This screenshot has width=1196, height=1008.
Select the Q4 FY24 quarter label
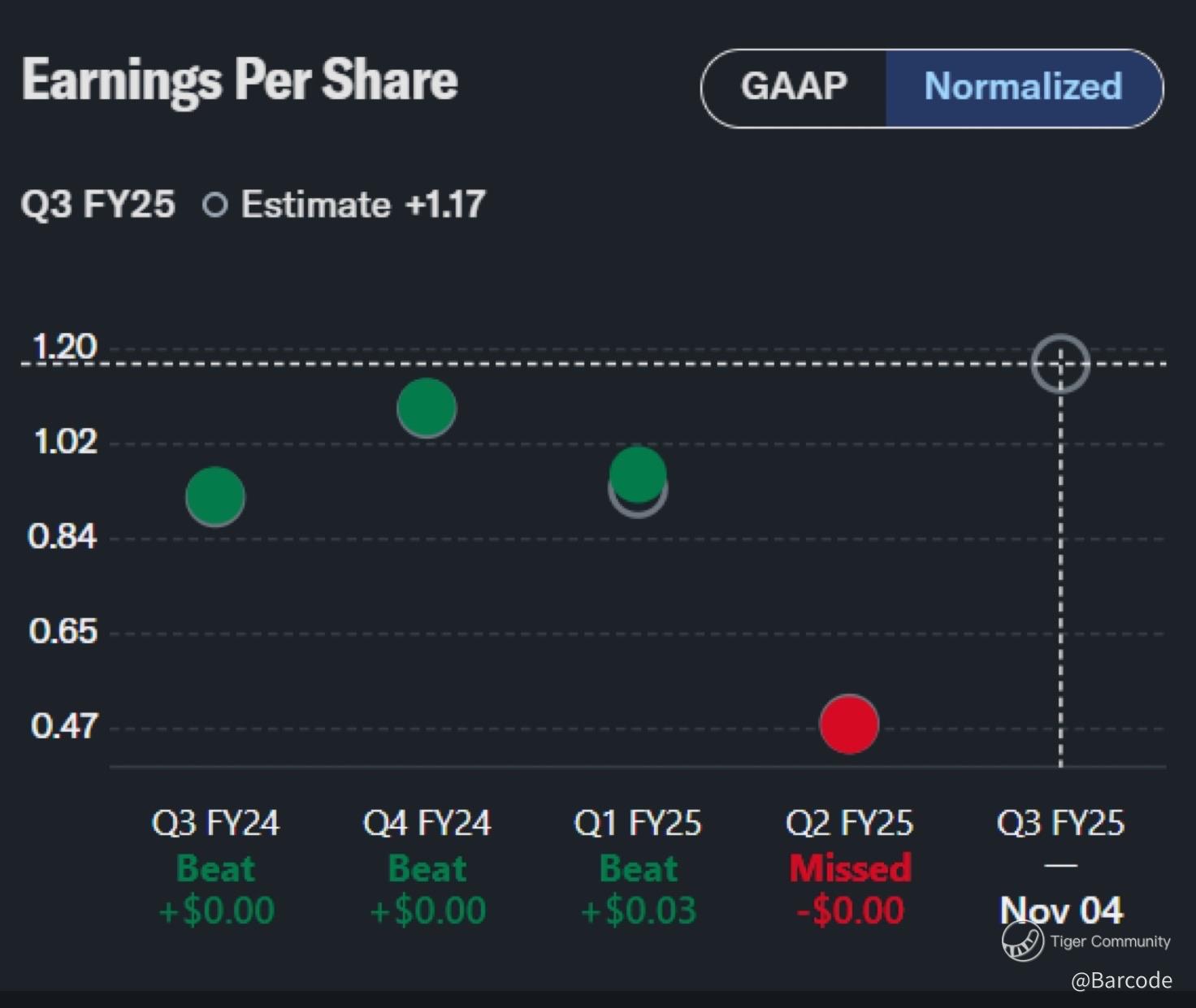427,823
